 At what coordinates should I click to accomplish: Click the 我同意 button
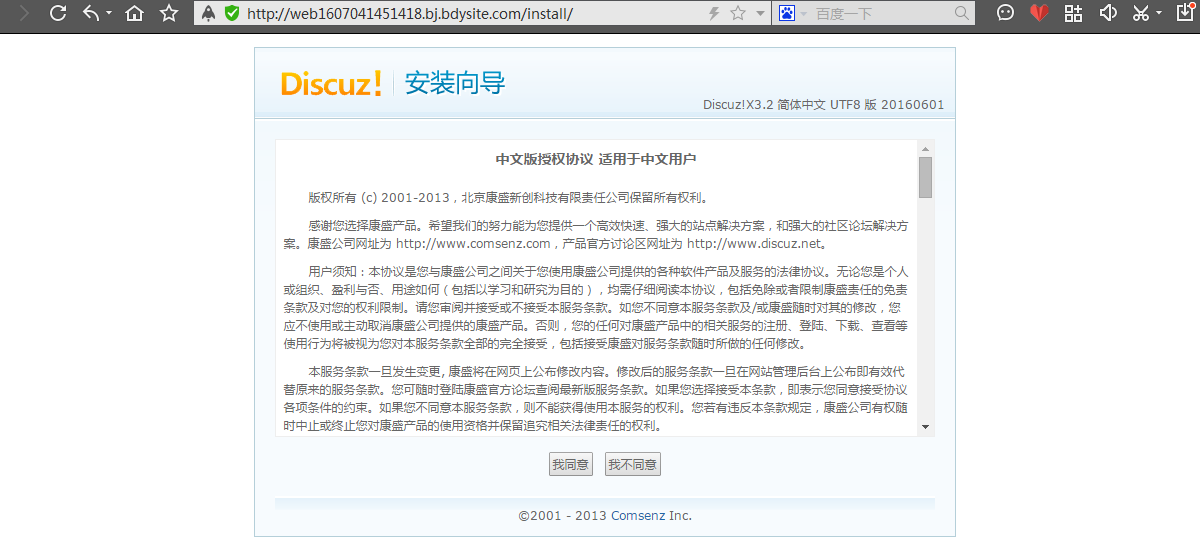click(570, 465)
